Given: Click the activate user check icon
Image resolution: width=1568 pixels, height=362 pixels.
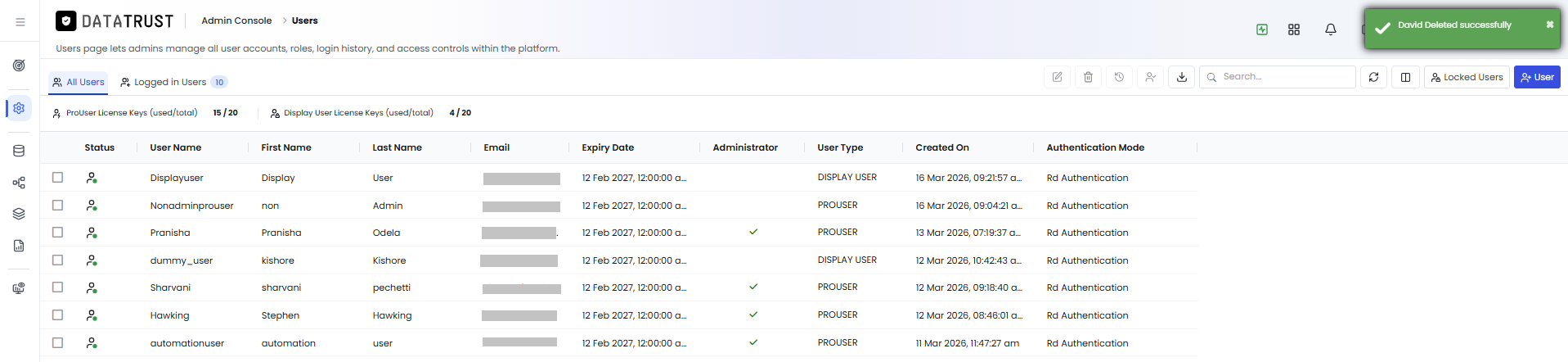Looking at the screenshot, I should 1150,77.
